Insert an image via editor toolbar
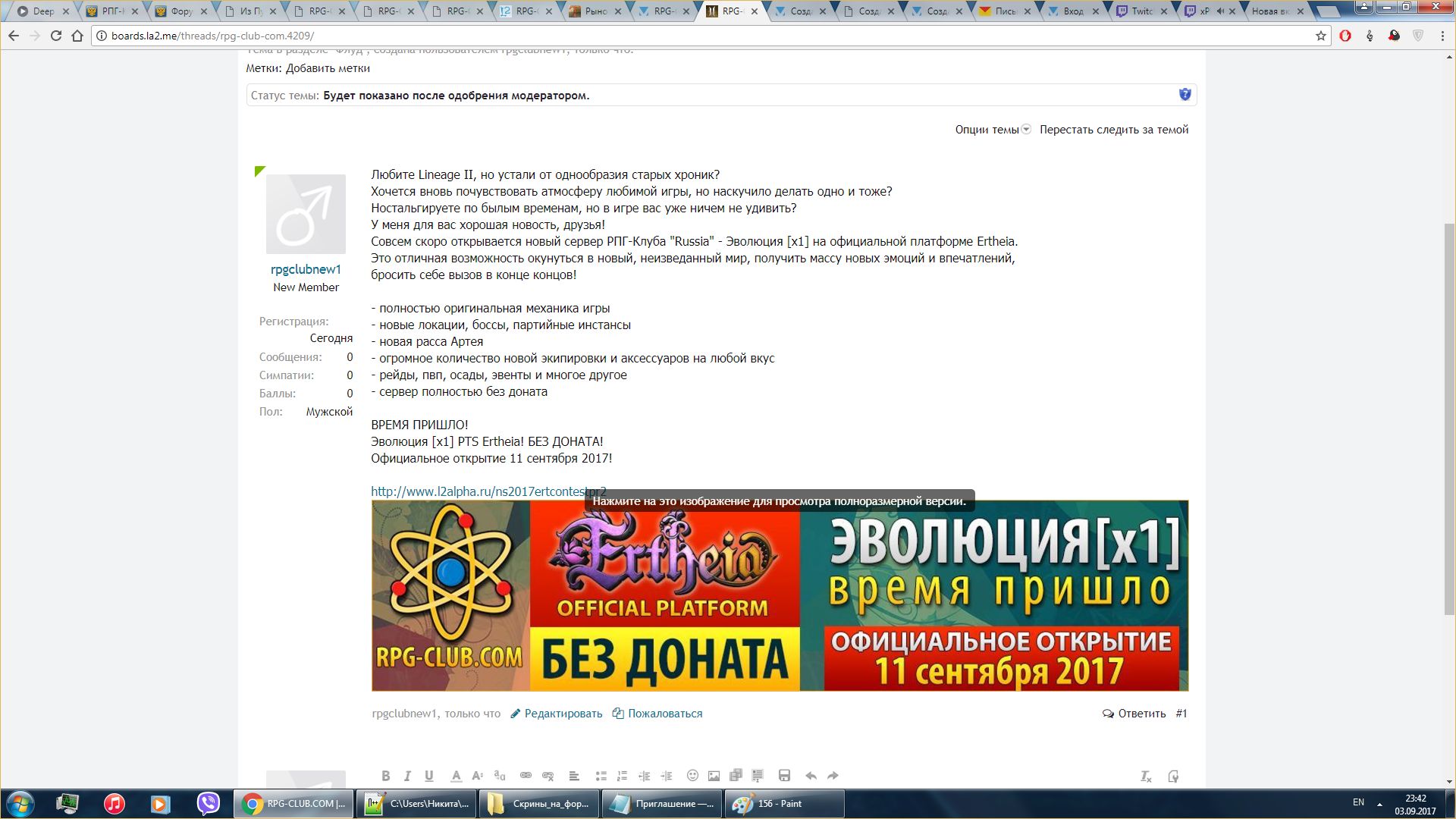The width and height of the screenshot is (1456, 819). point(714,776)
